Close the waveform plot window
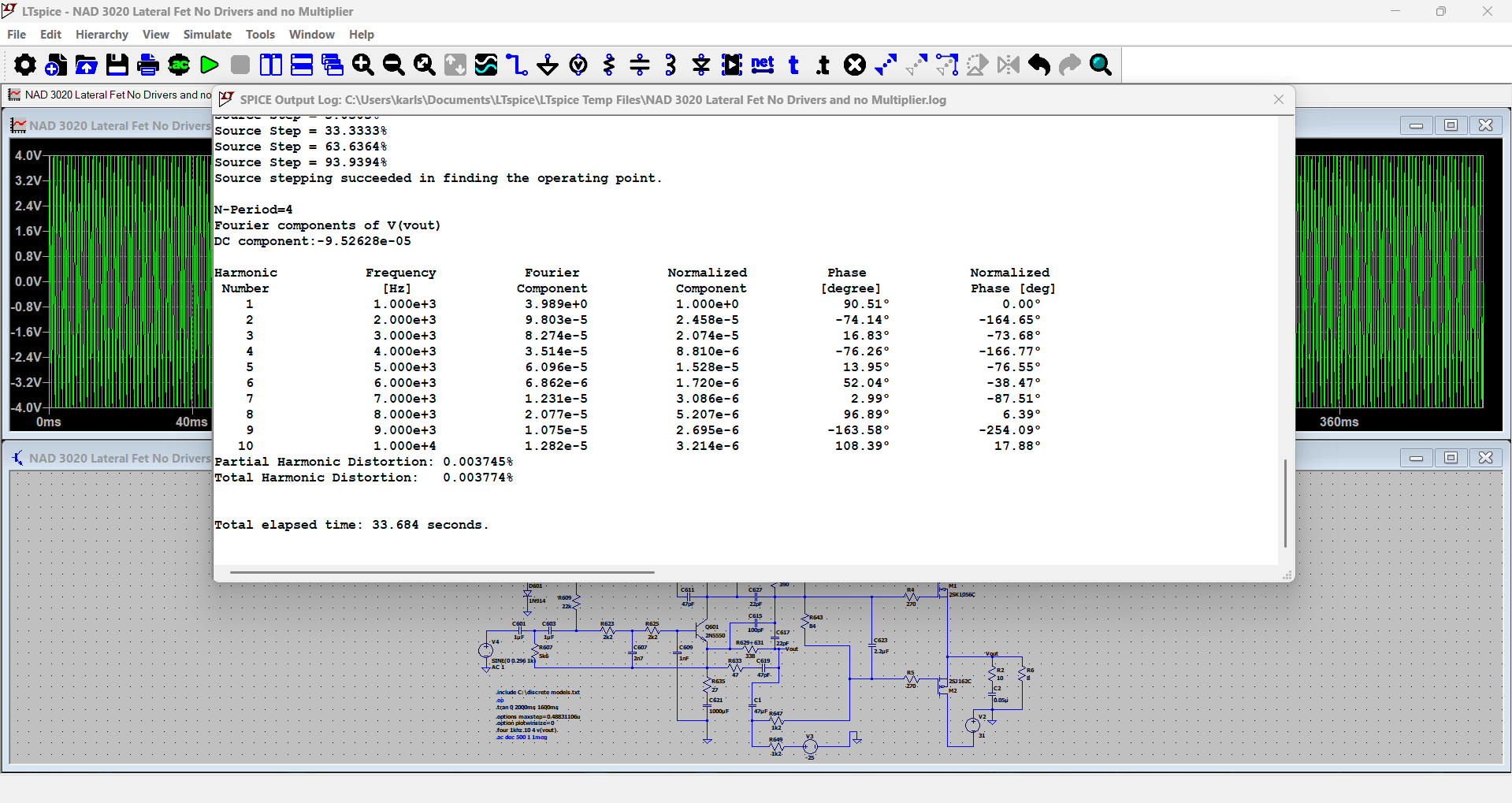Screen dimensions: 1512x803 1485,125
